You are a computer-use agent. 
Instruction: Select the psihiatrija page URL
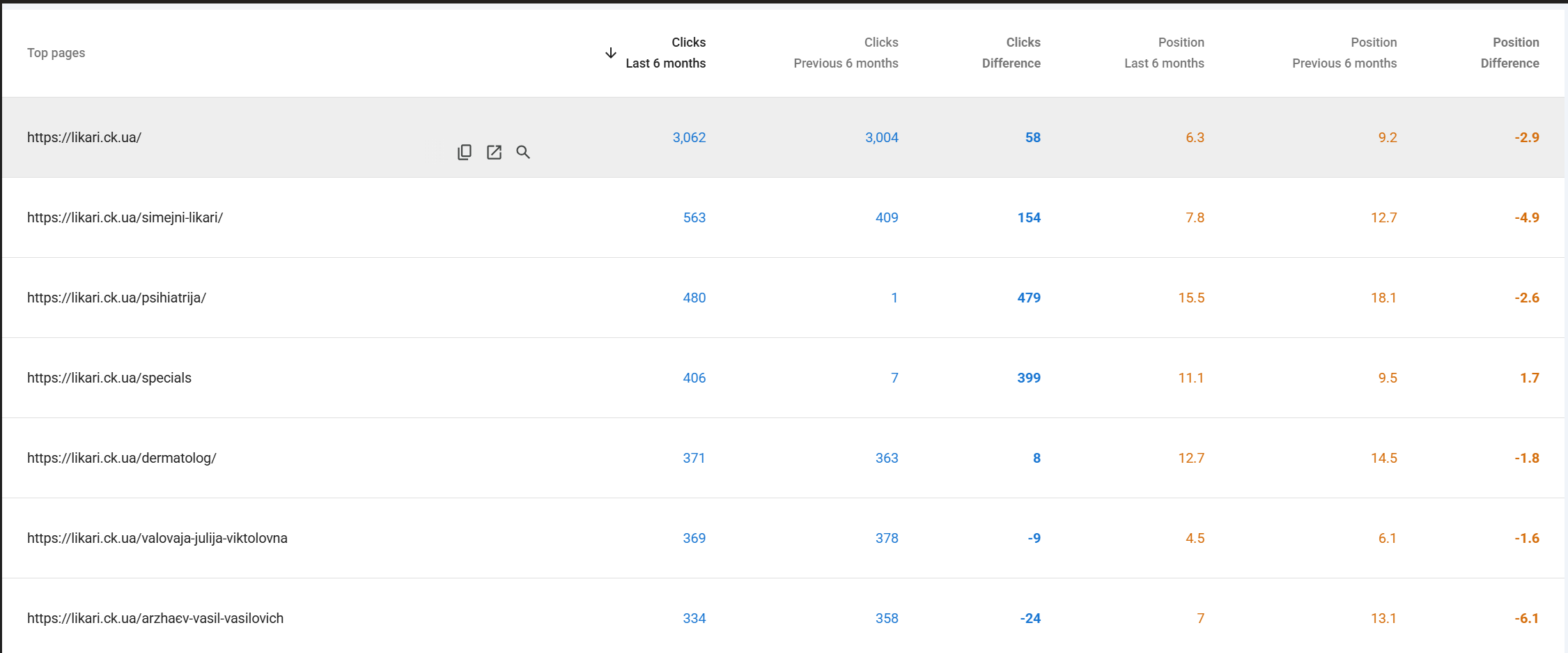tap(117, 298)
